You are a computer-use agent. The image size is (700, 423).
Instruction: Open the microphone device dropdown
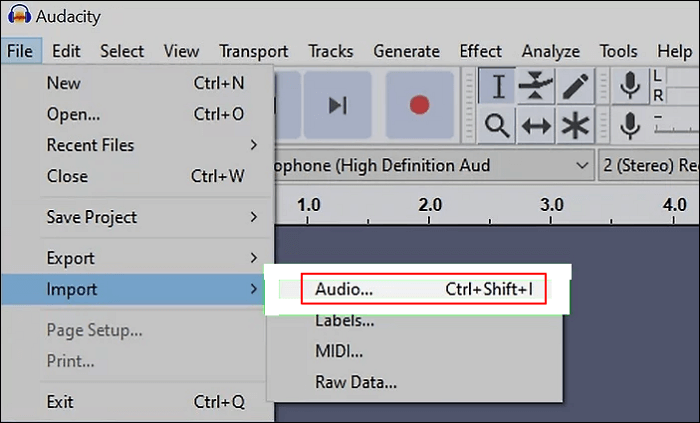pos(434,166)
